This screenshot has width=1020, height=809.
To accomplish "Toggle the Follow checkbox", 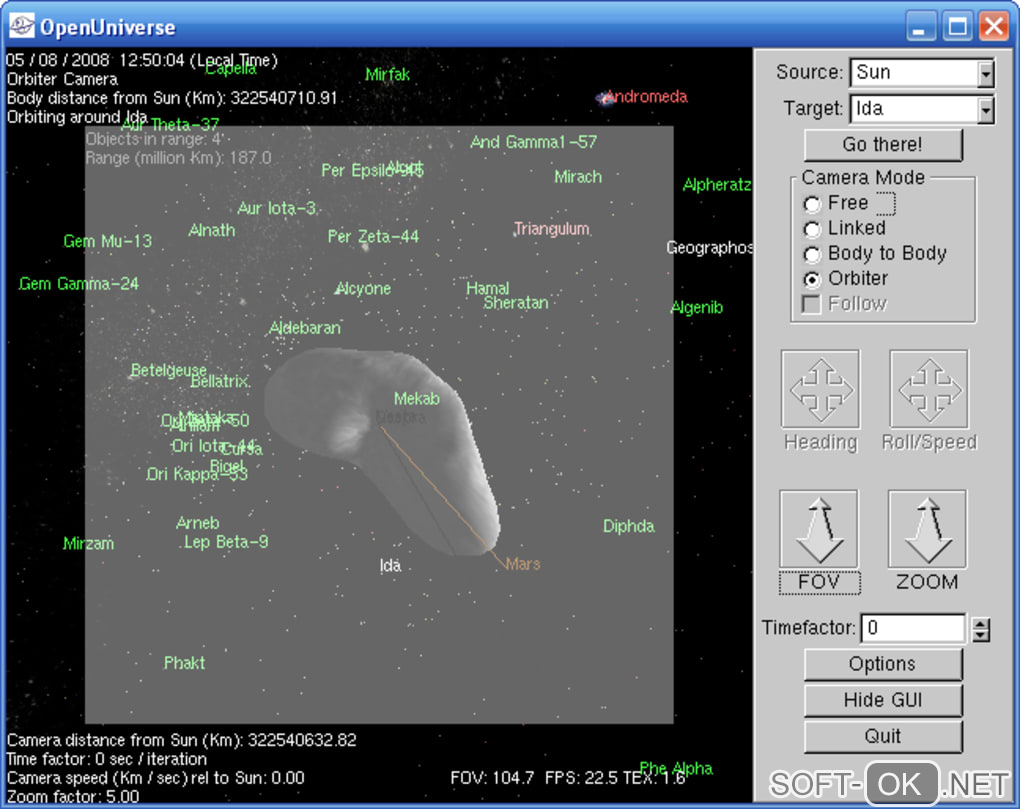I will [x=811, y=304].
